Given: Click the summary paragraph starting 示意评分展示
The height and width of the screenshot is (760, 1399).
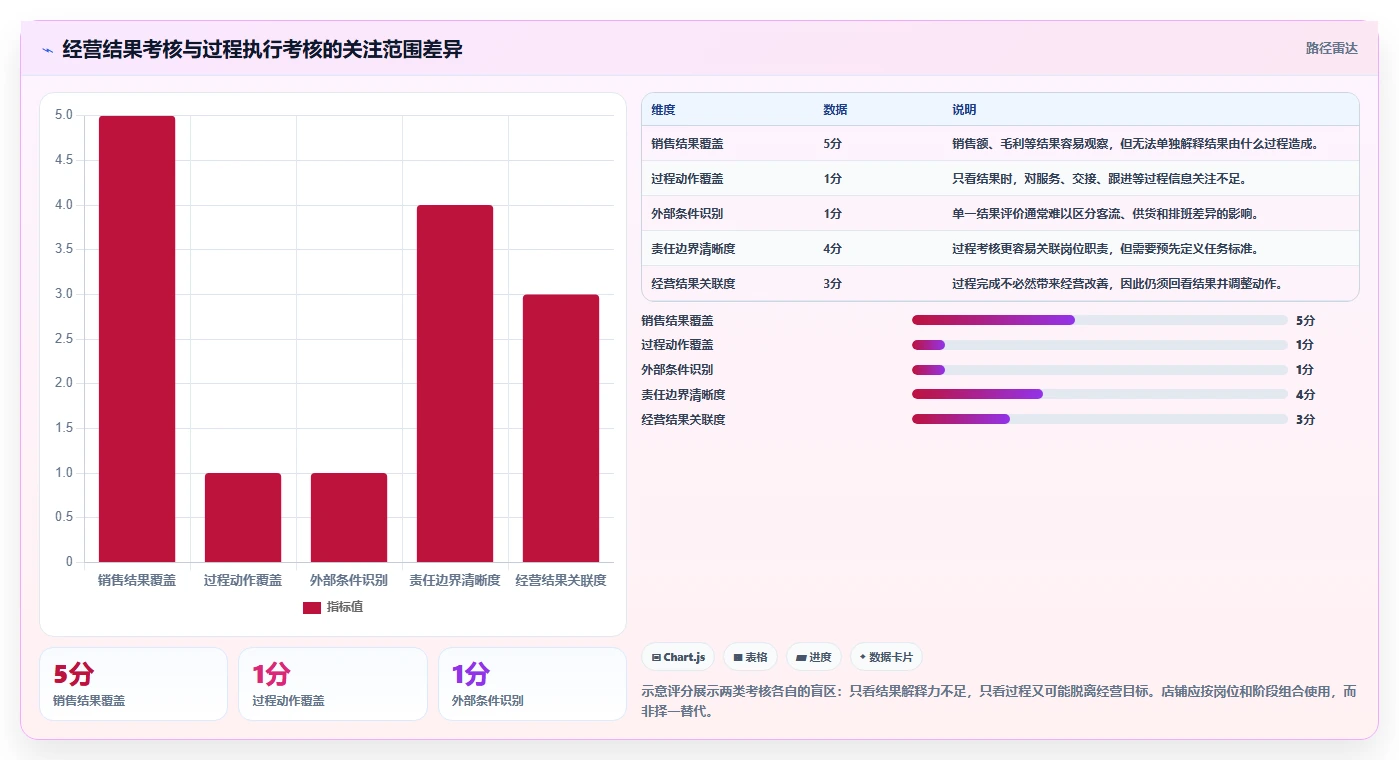Looking at the screenshot, I should click(x=999, y=701).
